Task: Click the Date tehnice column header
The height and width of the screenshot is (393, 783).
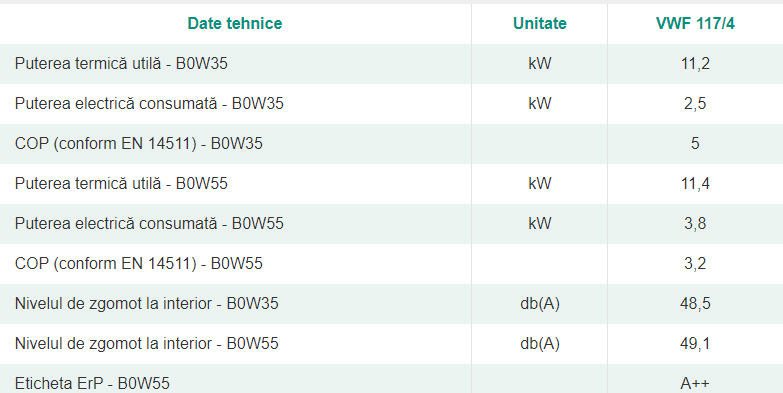Action: pyautogui.click(x=235, y=23)
